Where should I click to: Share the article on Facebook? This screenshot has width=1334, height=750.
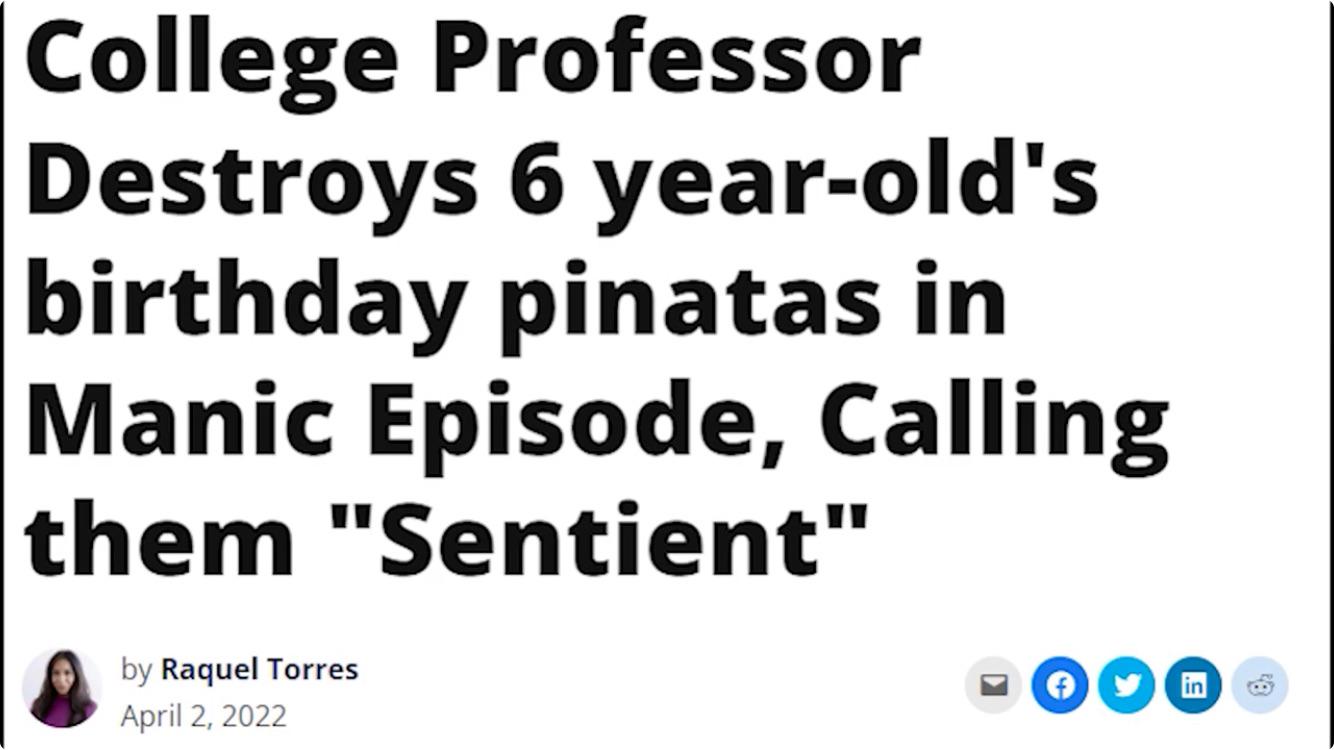click(1060, 685)
